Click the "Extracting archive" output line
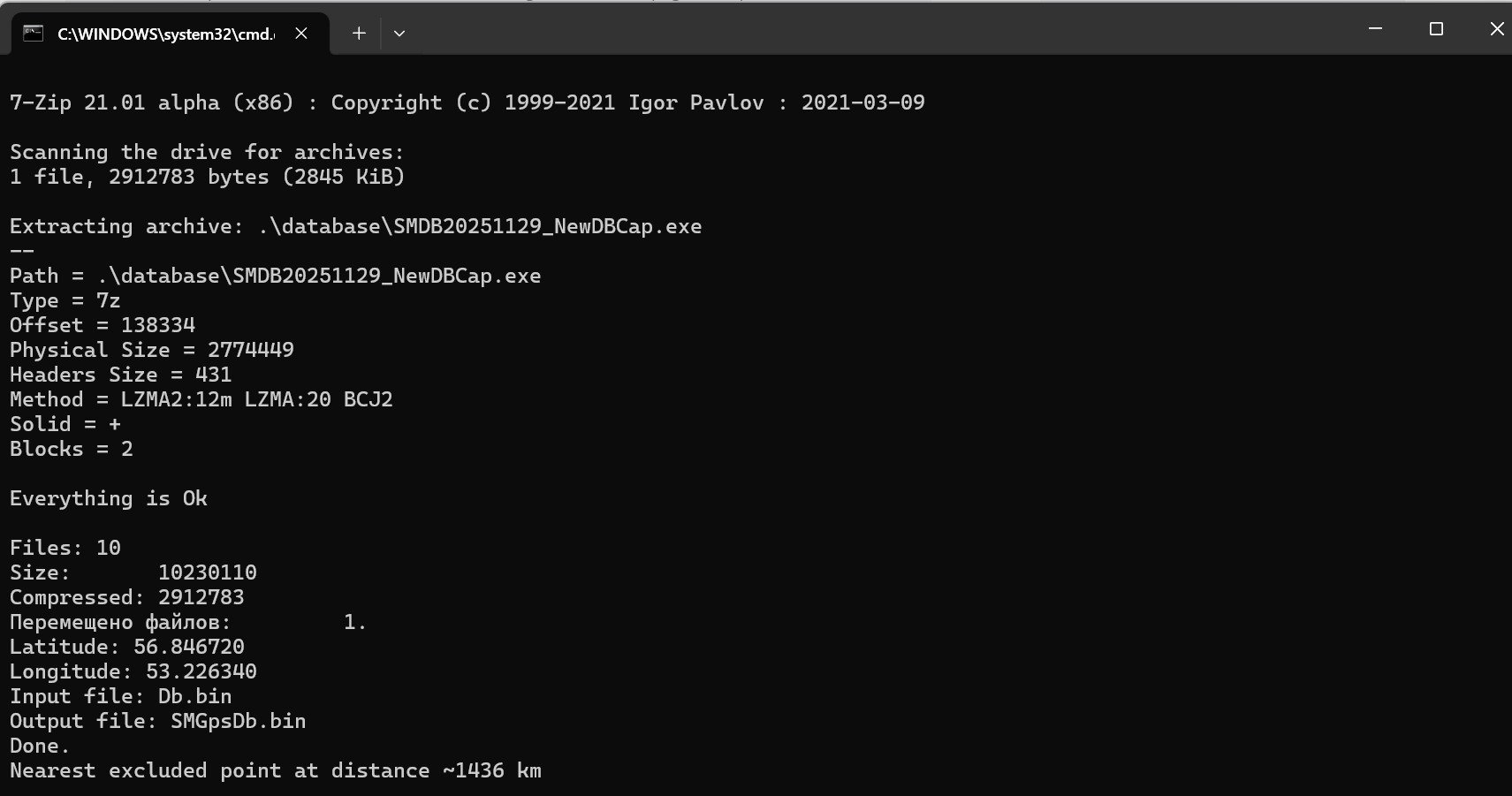1512x796 pixels. [x=355, y=226]
